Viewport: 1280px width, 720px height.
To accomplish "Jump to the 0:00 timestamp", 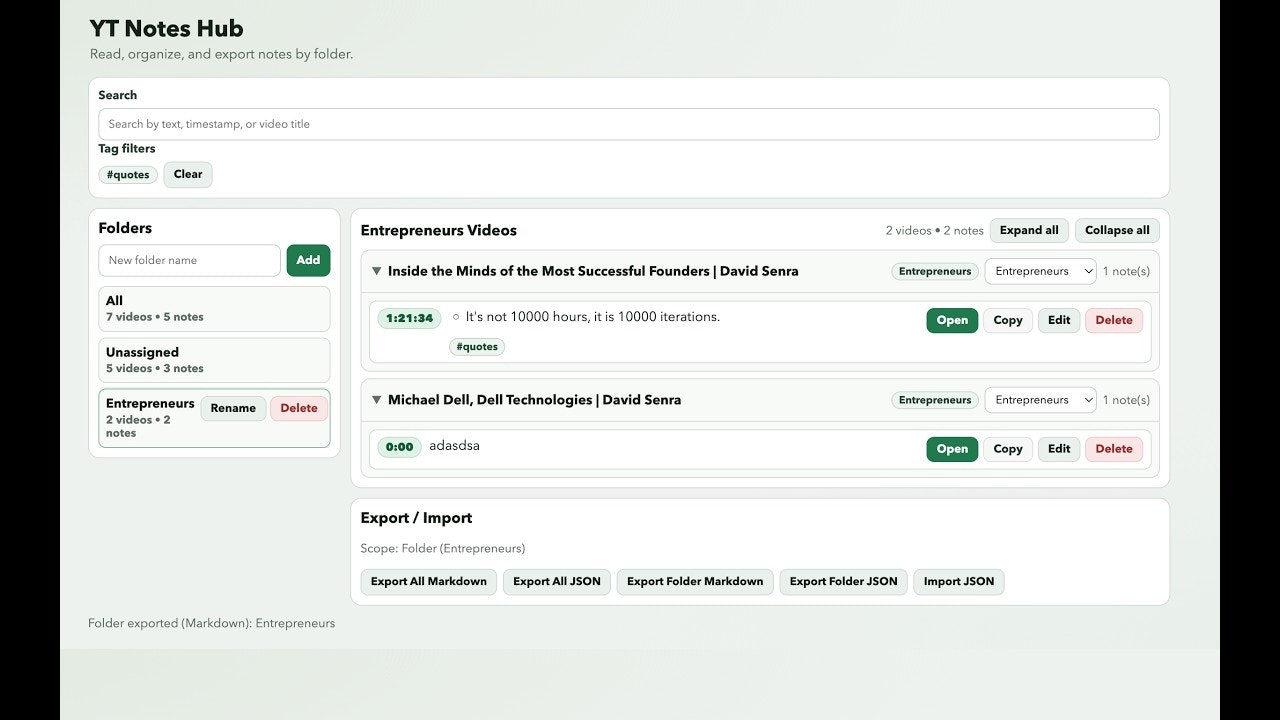I will click(399, 447).
